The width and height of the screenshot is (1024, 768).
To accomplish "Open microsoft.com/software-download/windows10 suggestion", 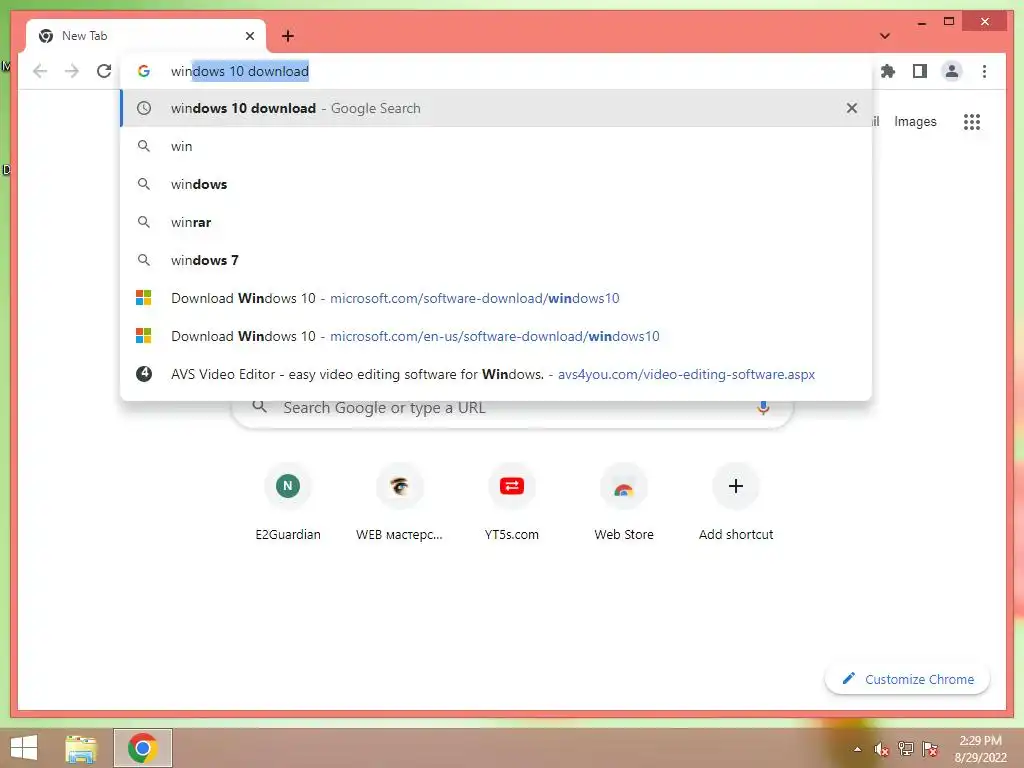I will pos(496,298).
